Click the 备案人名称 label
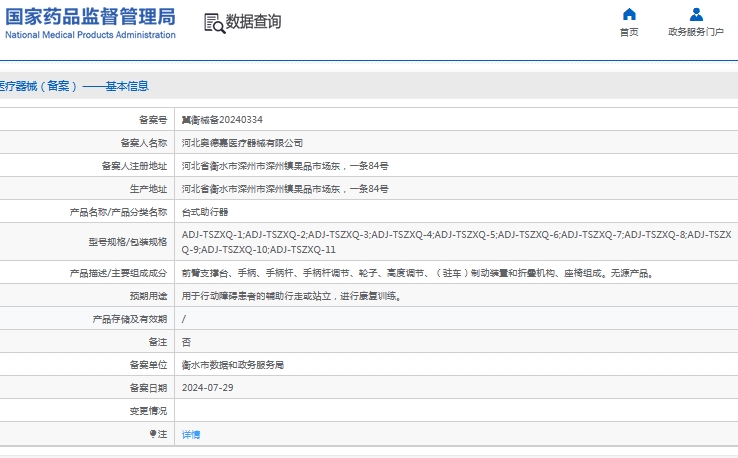This screenshot has height=458, width=738. coord(144,143)
